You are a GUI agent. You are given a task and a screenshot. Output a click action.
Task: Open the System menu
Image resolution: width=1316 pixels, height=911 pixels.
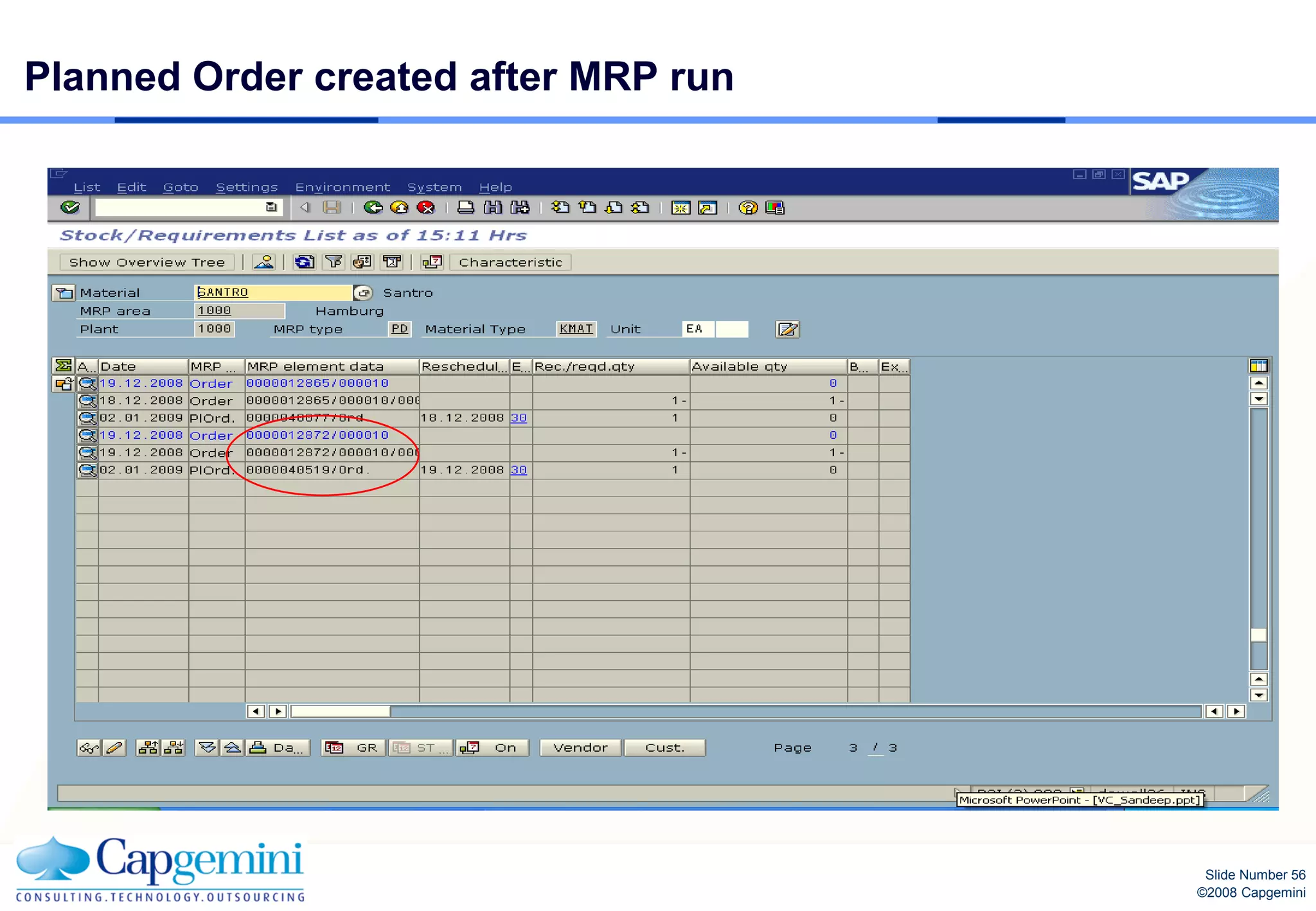434,187
